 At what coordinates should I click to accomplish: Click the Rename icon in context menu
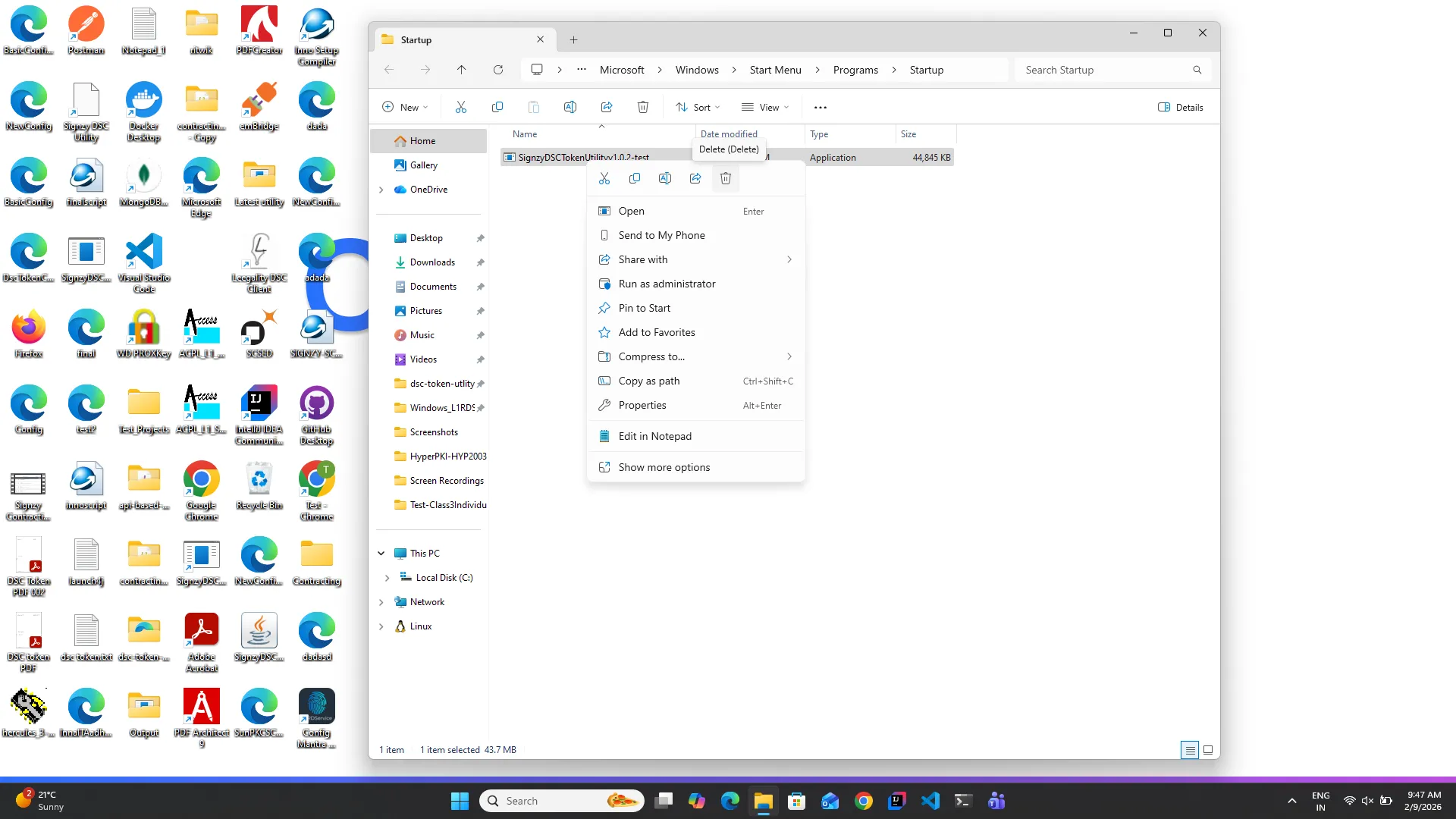(x=665, y=178)
